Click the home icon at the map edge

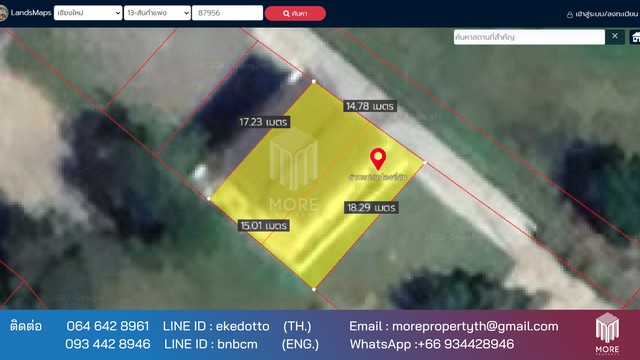pyautogui.click(x=635, y=37)
